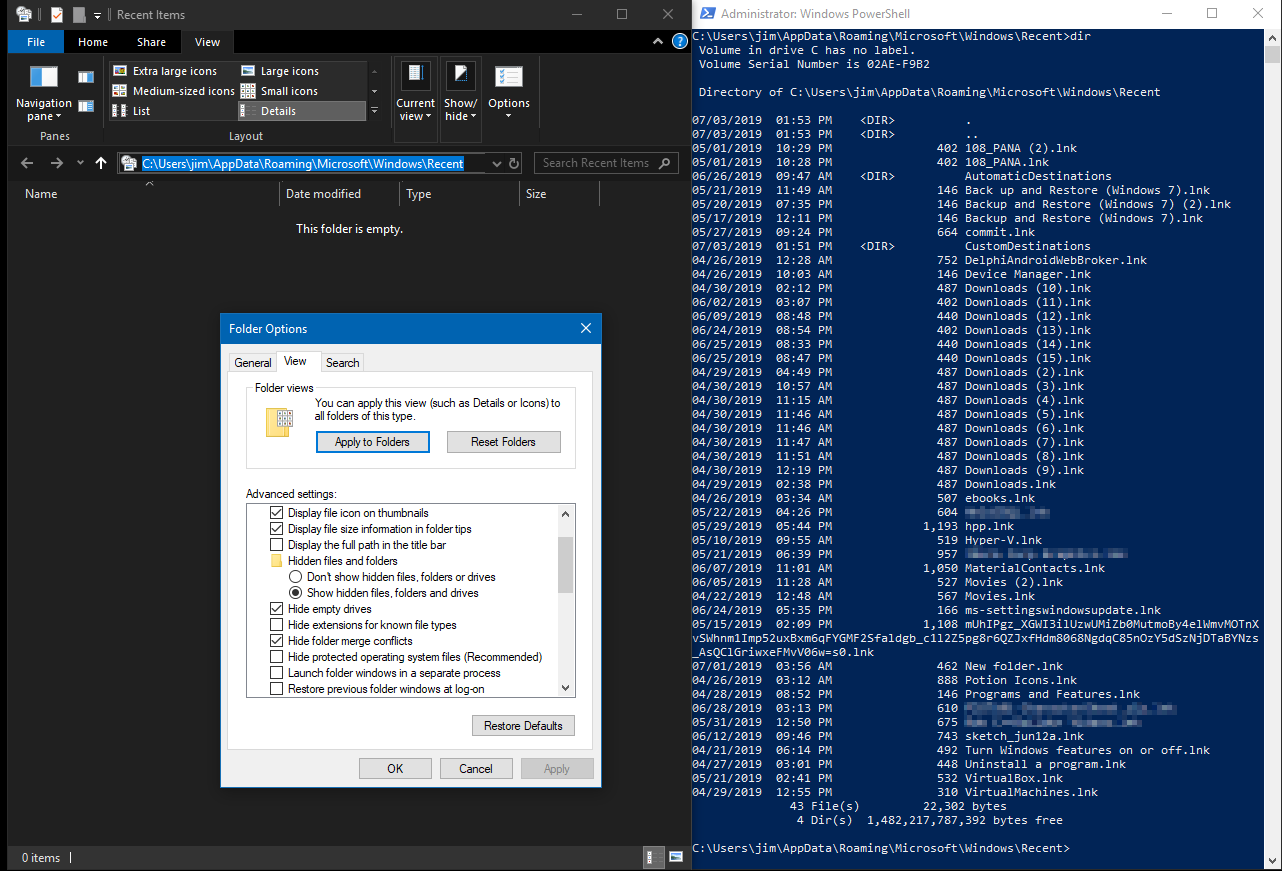This screenshot has height=871, width=1282.
Task: Select Show hidden files, folders and drives
Action: point(295,593)
